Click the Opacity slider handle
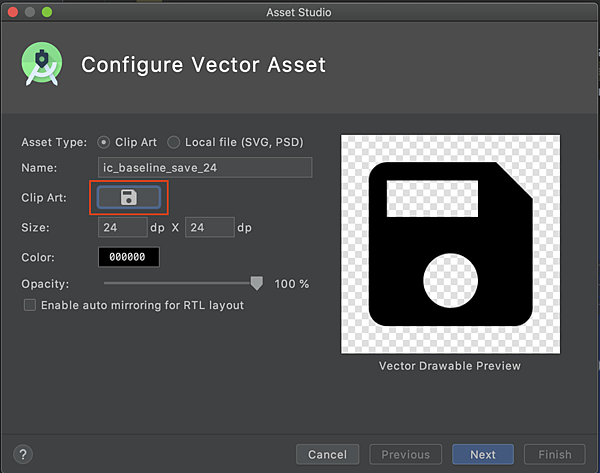 click(x=257, y=283)
